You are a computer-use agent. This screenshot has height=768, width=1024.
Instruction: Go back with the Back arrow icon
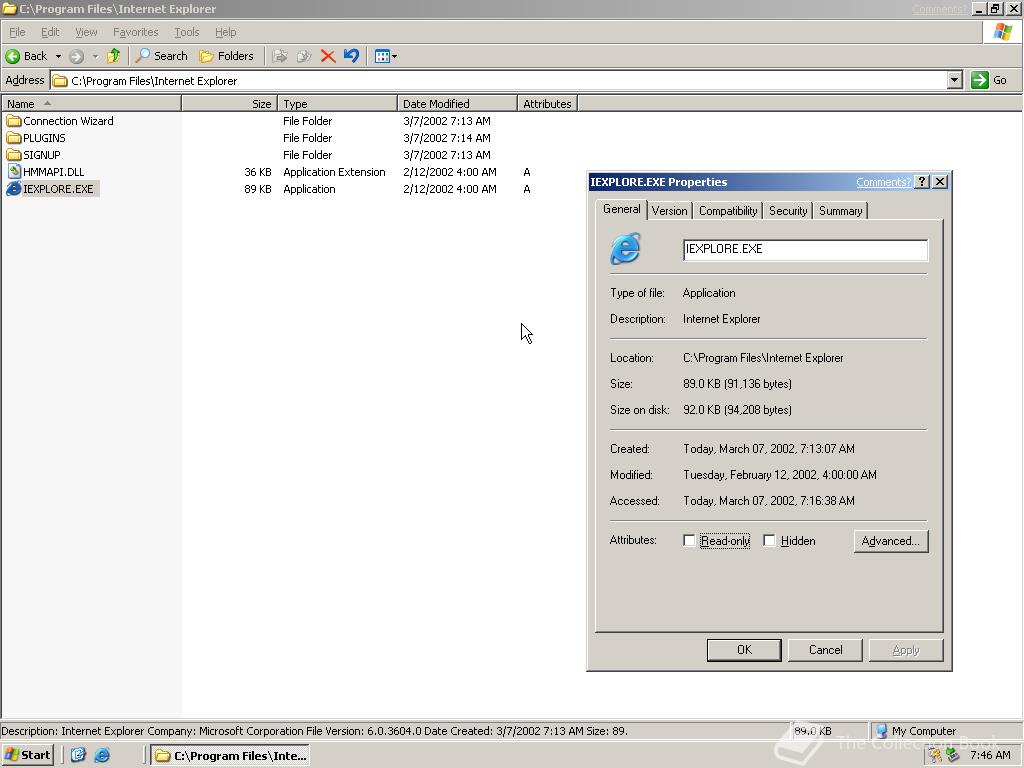[12, 56]
